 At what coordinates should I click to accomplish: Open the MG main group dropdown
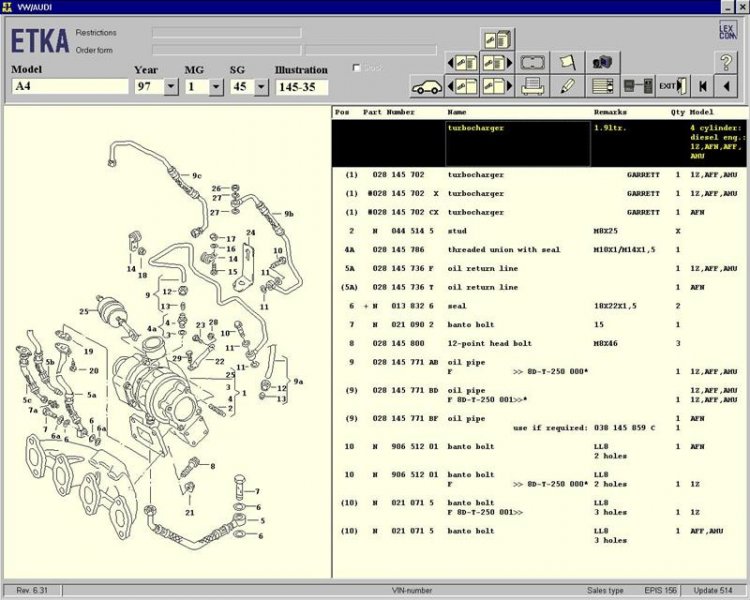216,87
